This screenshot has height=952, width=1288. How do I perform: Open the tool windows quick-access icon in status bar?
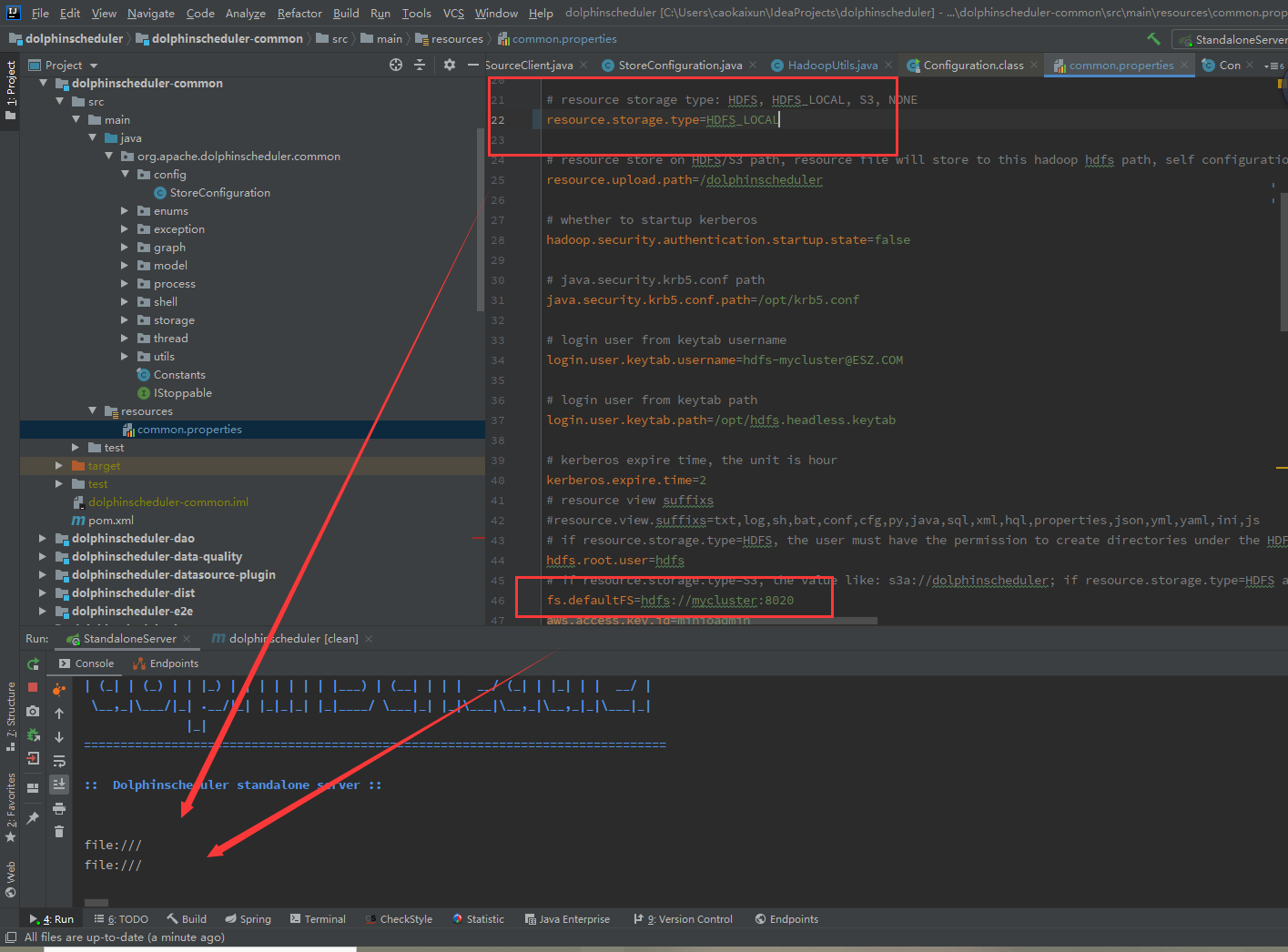[x=10, y=937]
